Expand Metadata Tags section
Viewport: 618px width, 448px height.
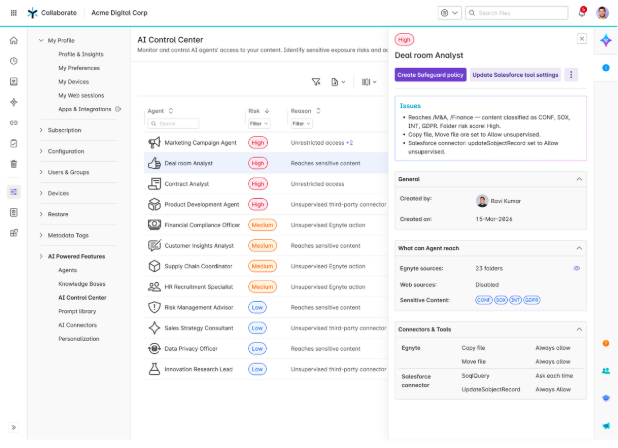coord(41,235)
